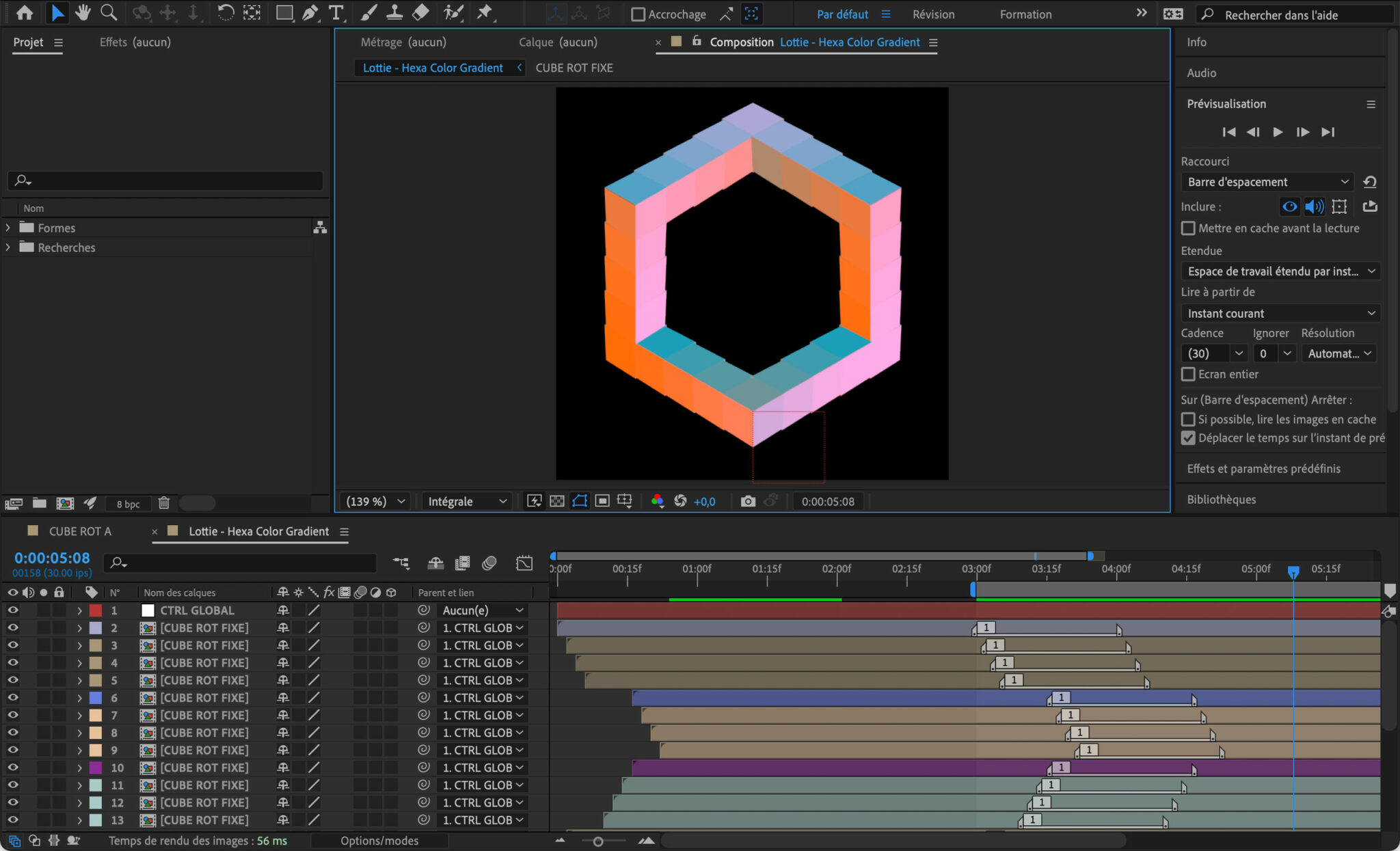
Task: Click the Options/modes button
Action: pyautogui.click(x=379, y=841)
